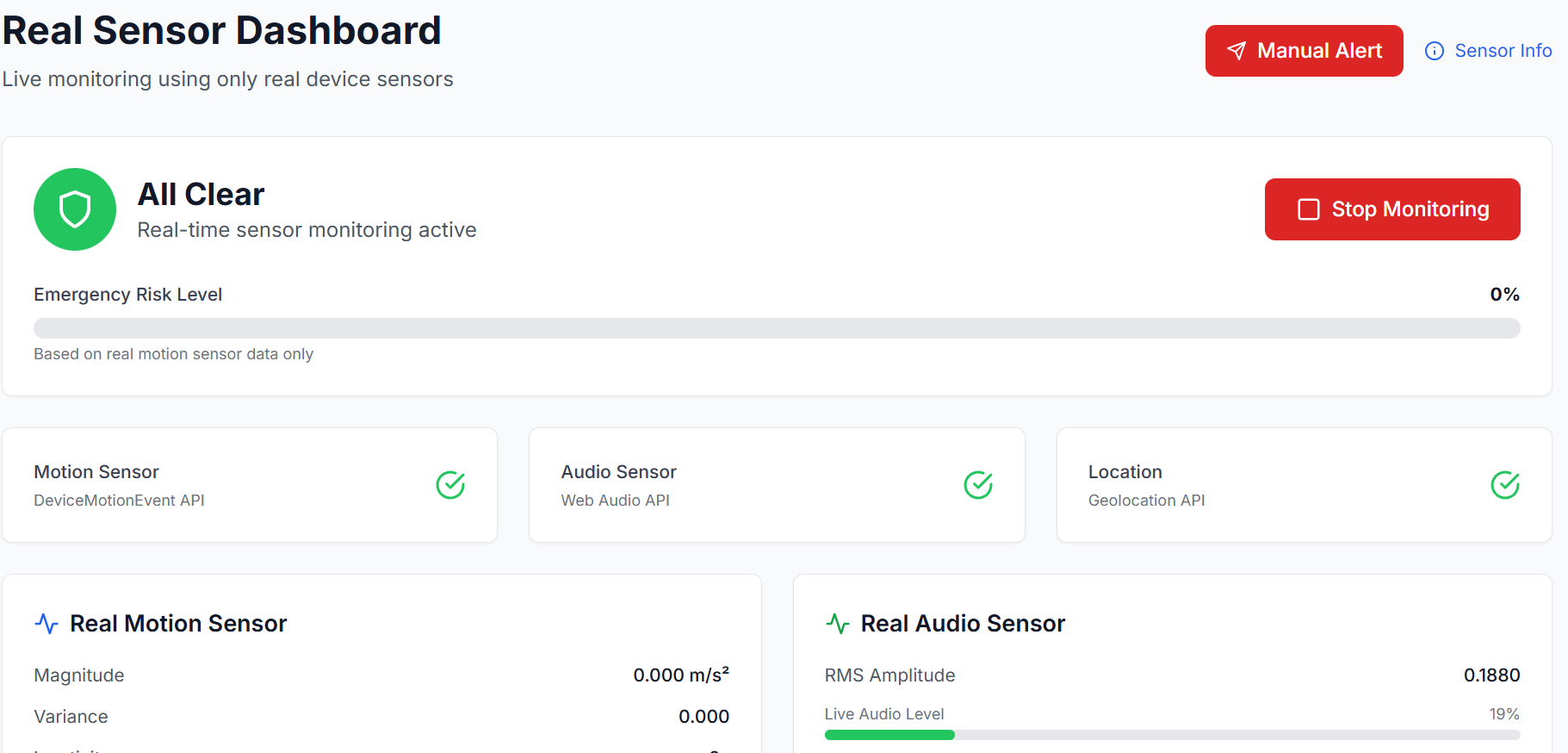
Task: Click the green shield All Clear icon
Action: pos(75,209)
